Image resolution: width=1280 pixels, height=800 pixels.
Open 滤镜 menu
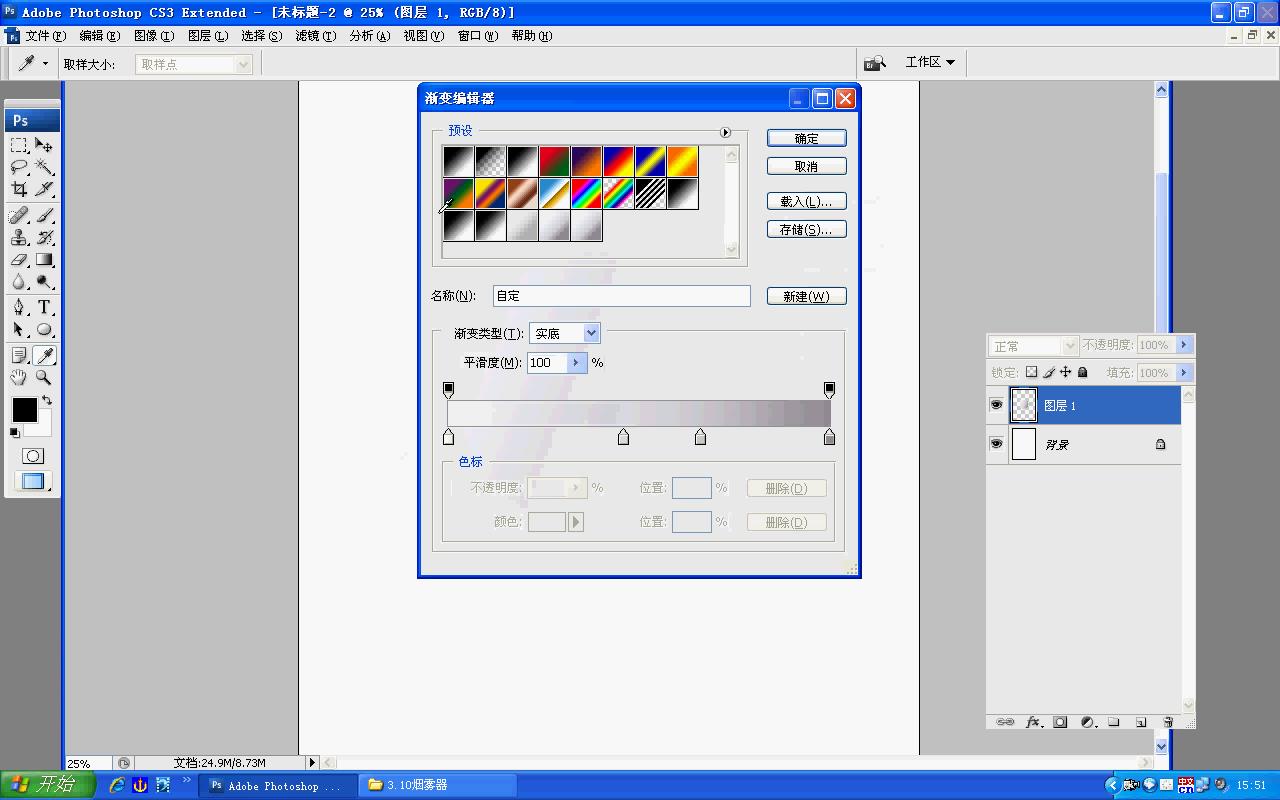coord(315,35)
